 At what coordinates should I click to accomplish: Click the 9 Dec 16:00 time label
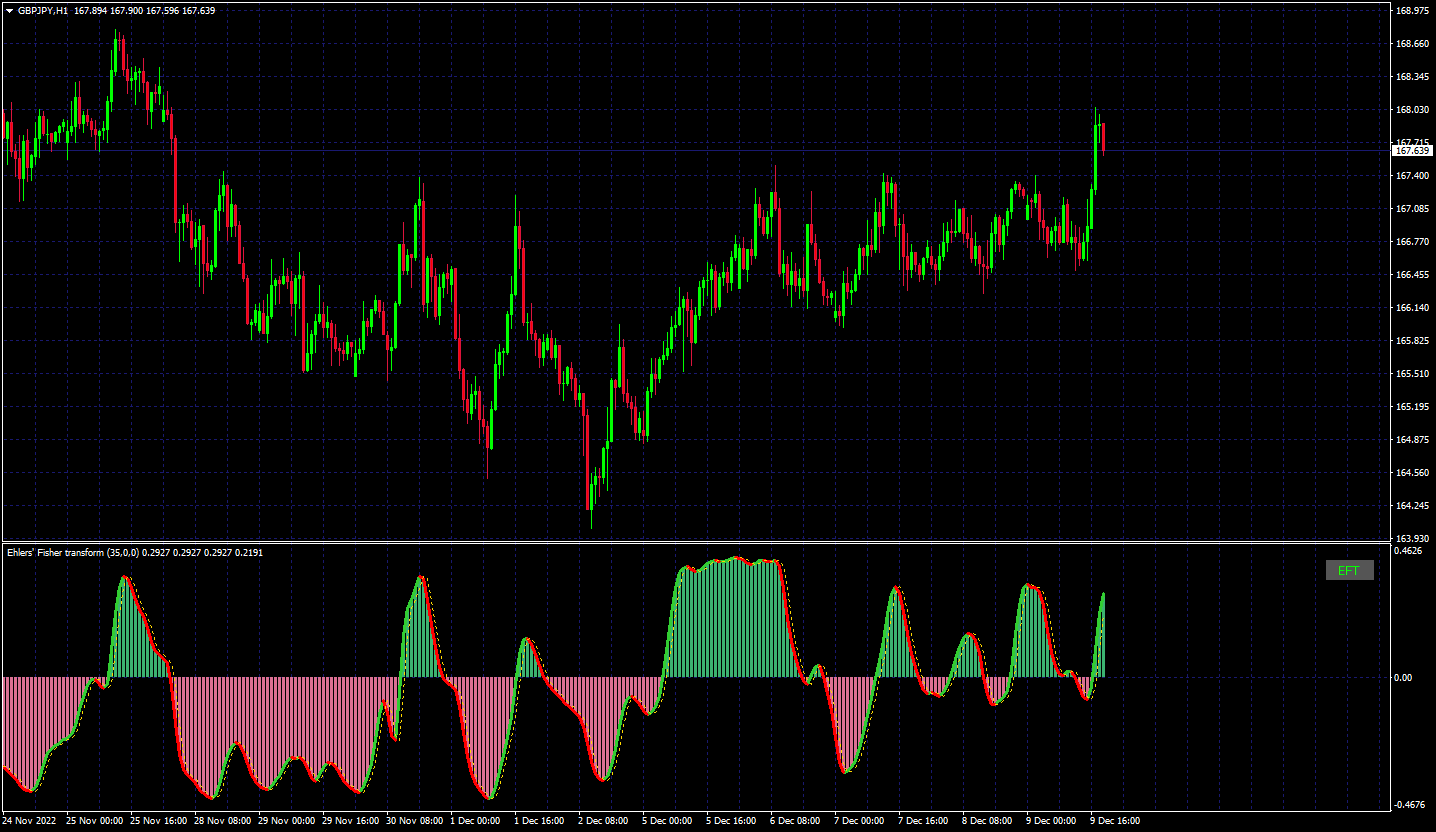(x=1115, y=821)
